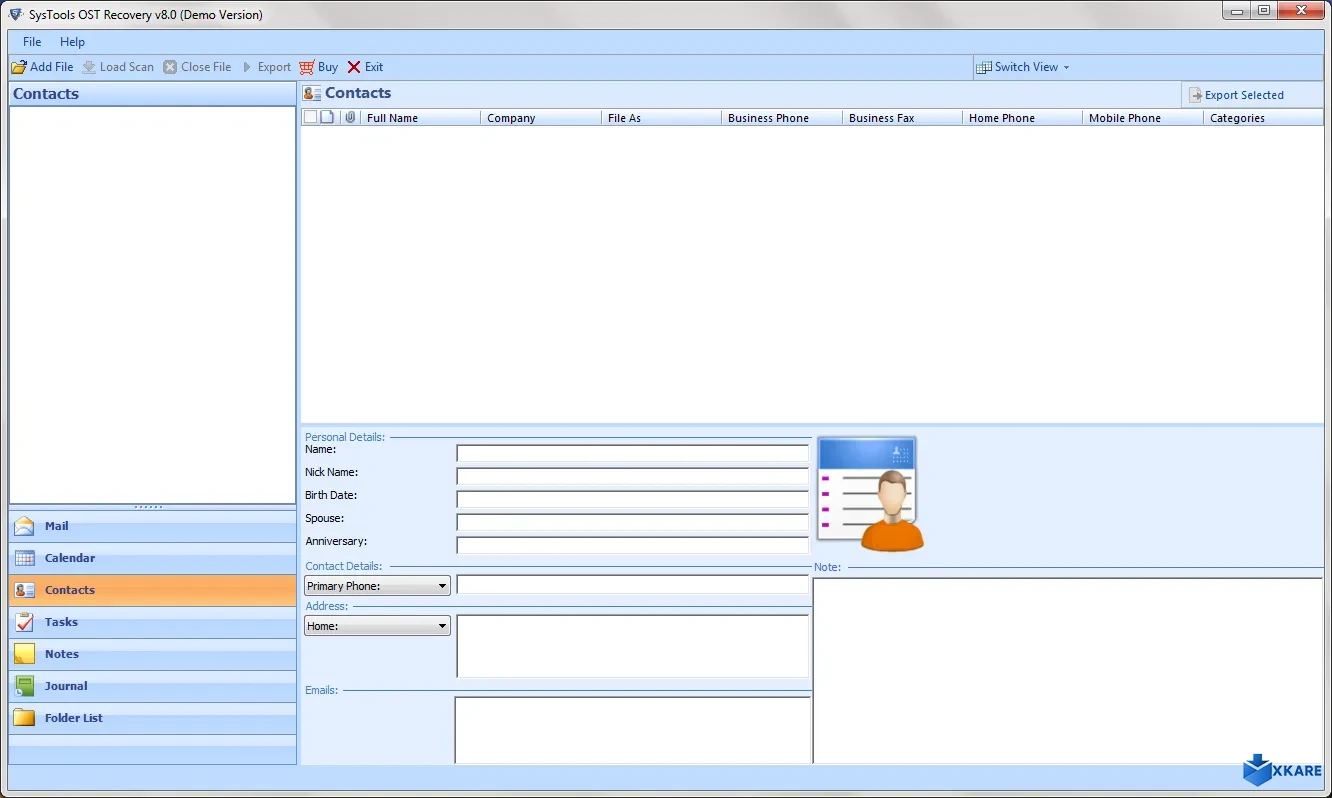Expand the Primary Phone dropdown

[377, 586]
